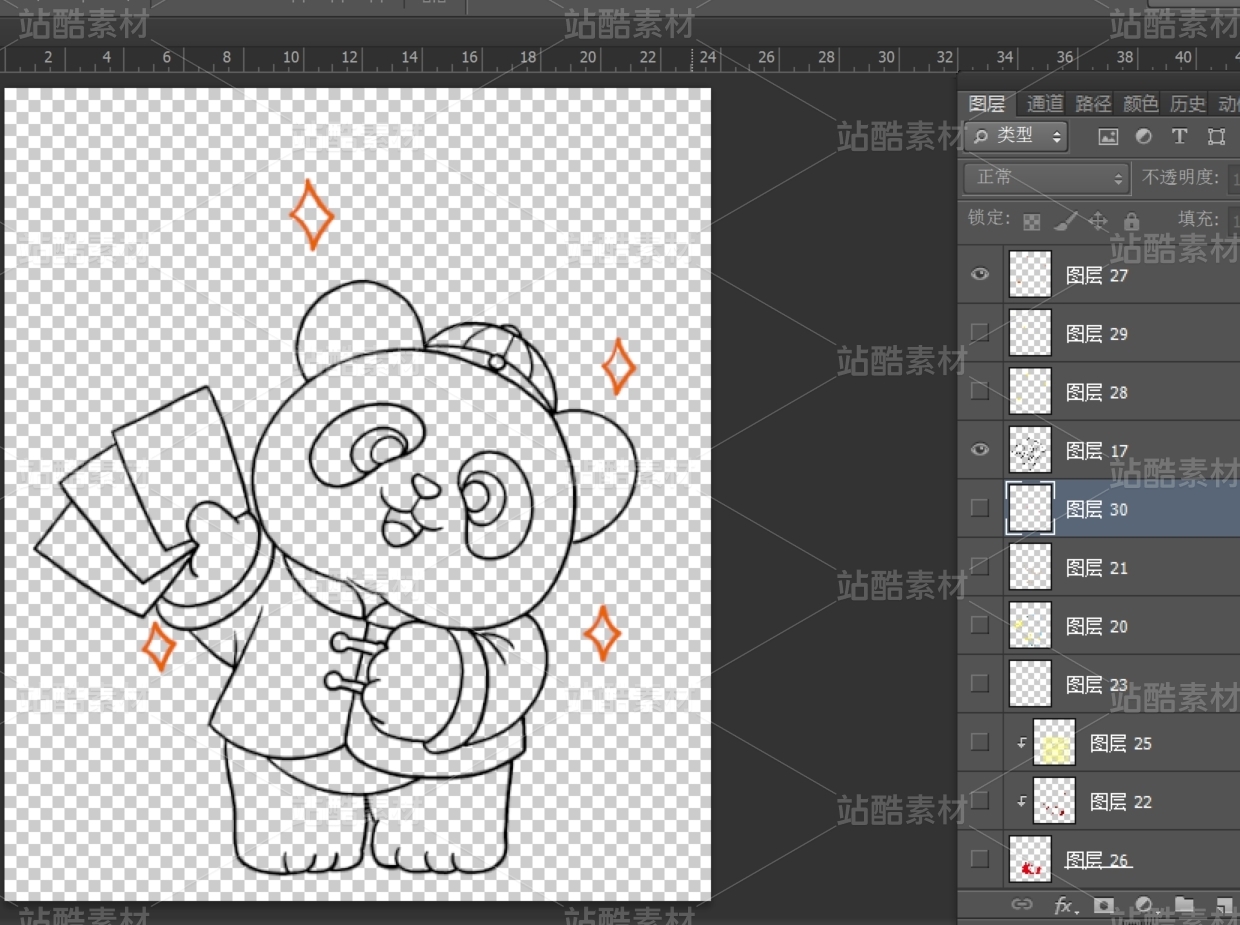Click the 填充 fill label
1240x925 pixels.
1197,219
